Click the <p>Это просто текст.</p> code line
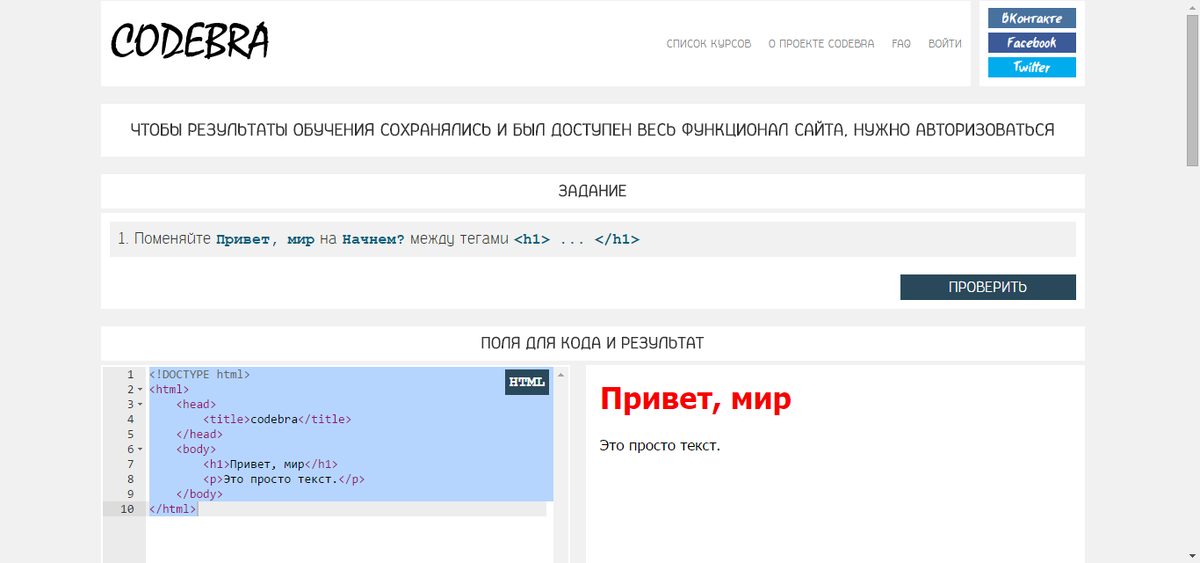1200x563 pixels. (284, 479)
